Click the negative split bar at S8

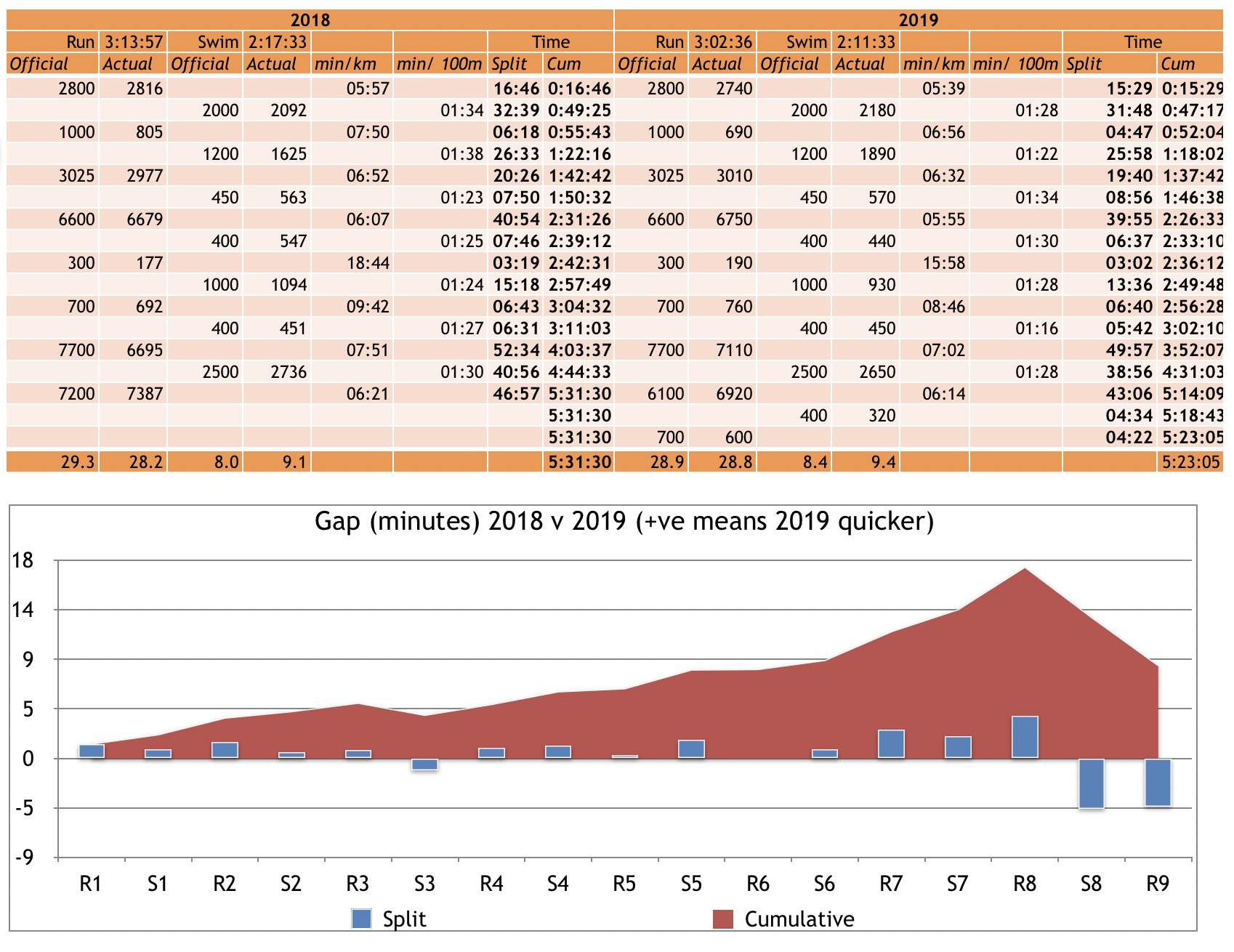point(1091,783)
